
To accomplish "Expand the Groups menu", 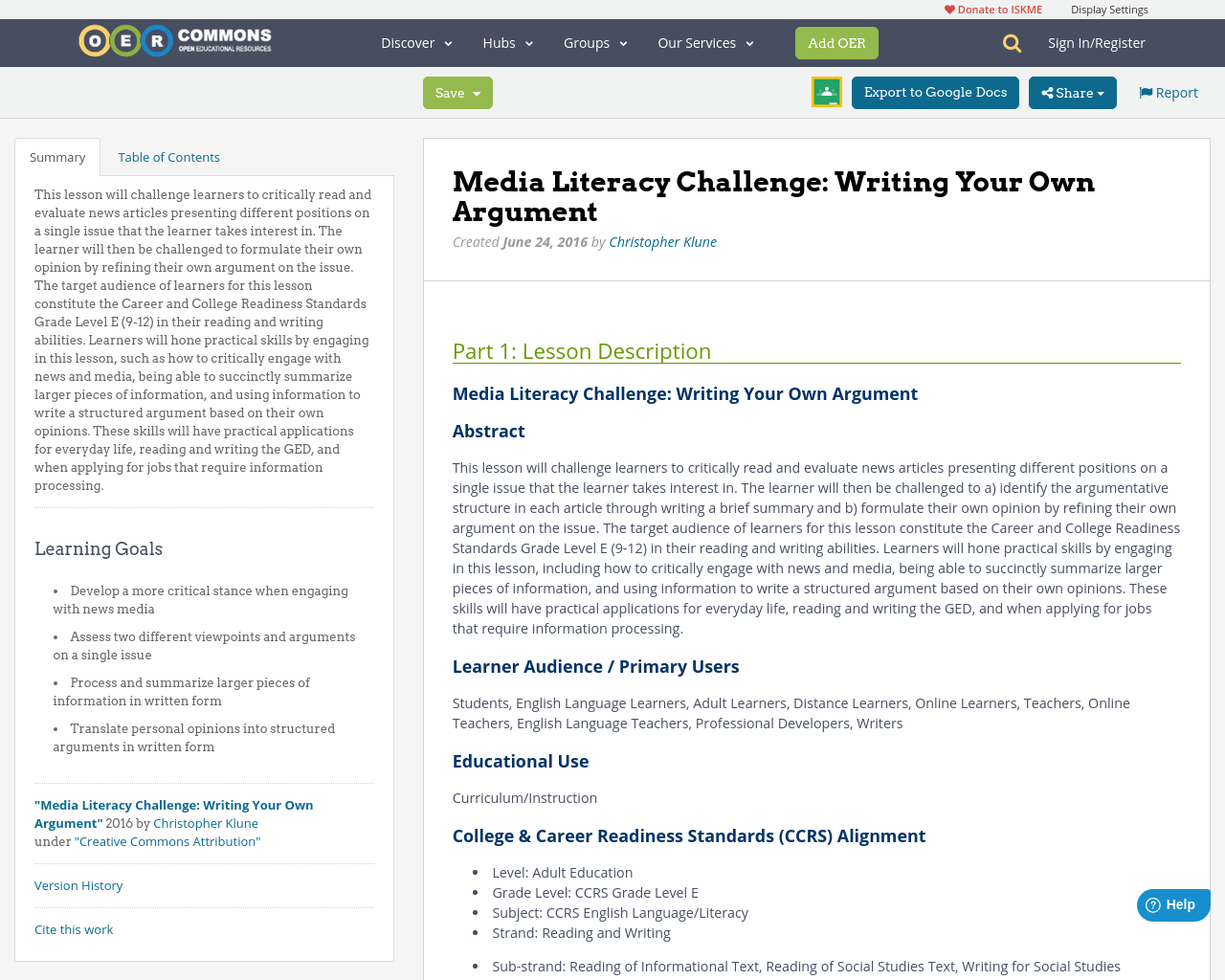I will pos(595,41).
